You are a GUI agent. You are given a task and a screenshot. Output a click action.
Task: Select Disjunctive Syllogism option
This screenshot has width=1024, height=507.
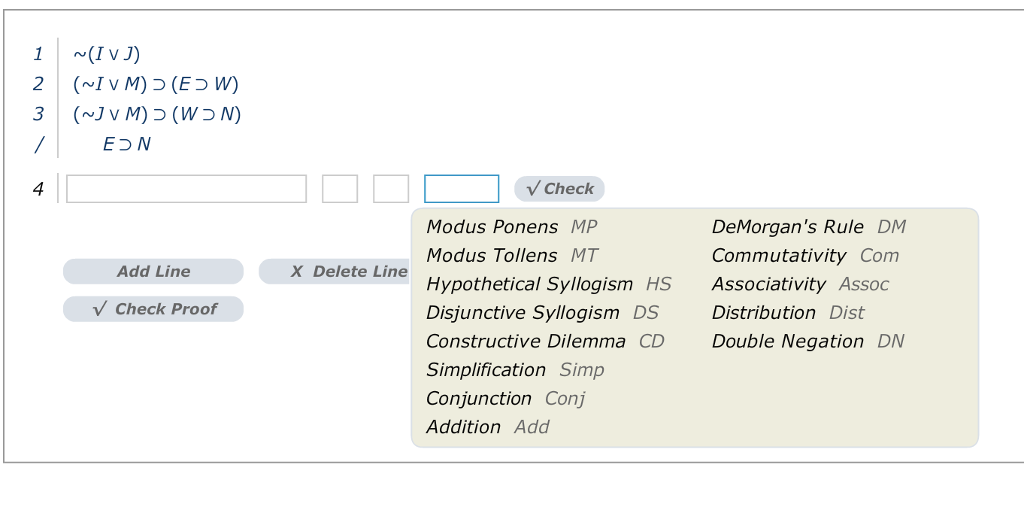[542, 313]
